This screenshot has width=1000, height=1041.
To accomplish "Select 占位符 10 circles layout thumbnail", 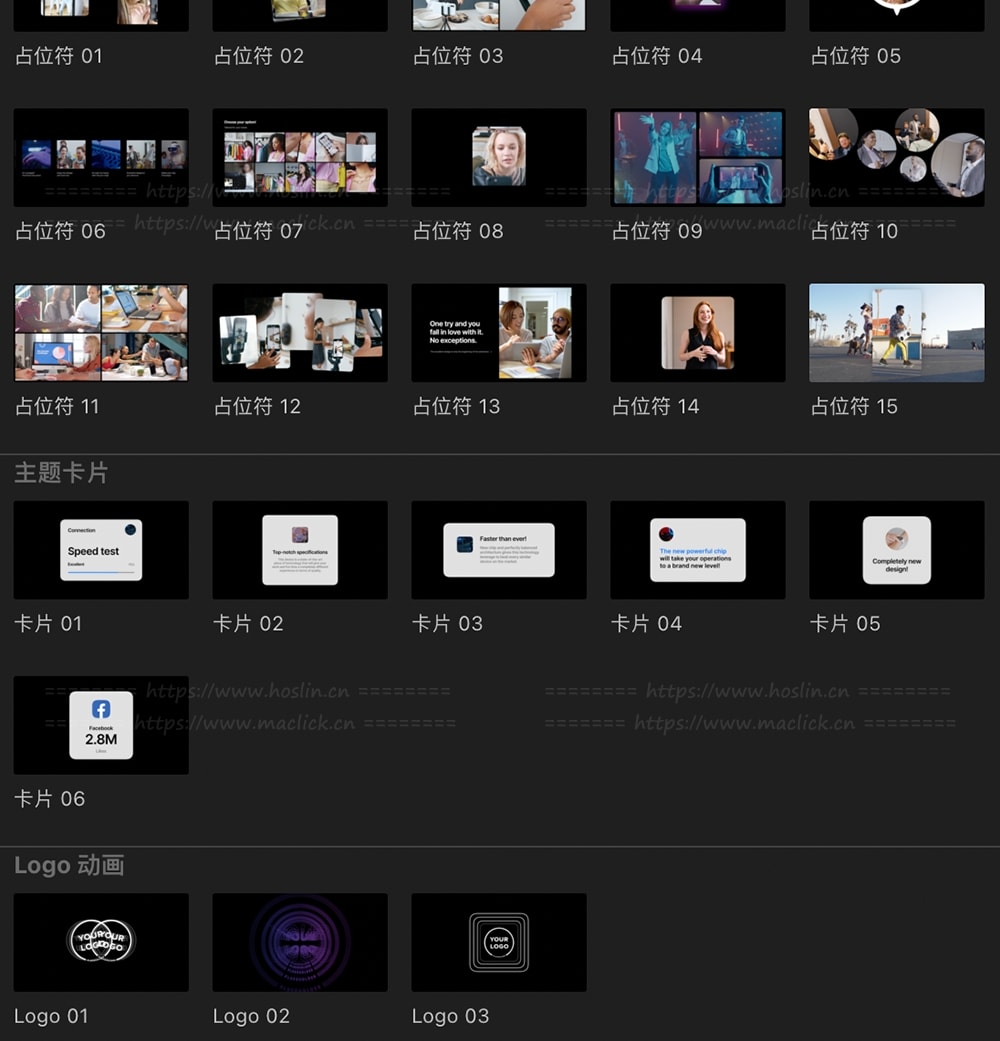I will click(897, 158).
